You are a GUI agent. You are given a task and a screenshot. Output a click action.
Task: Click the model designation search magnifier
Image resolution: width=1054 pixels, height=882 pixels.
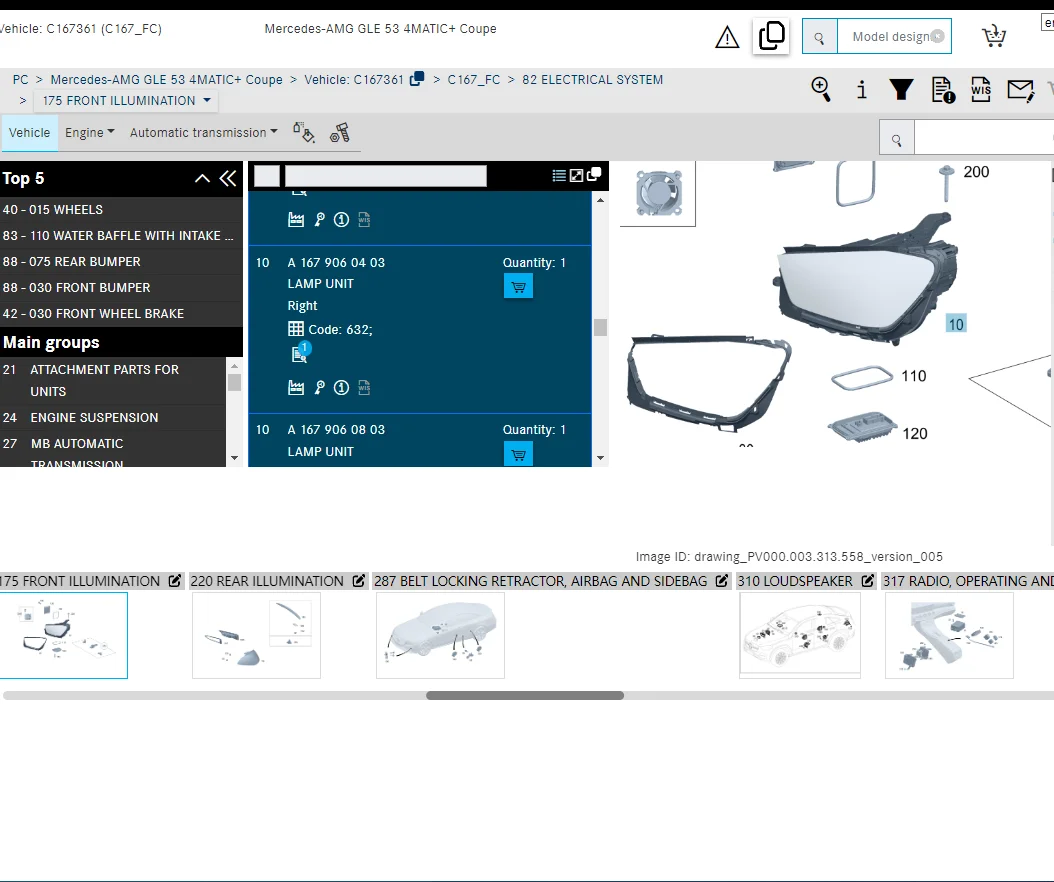click(x=819, y=37)
